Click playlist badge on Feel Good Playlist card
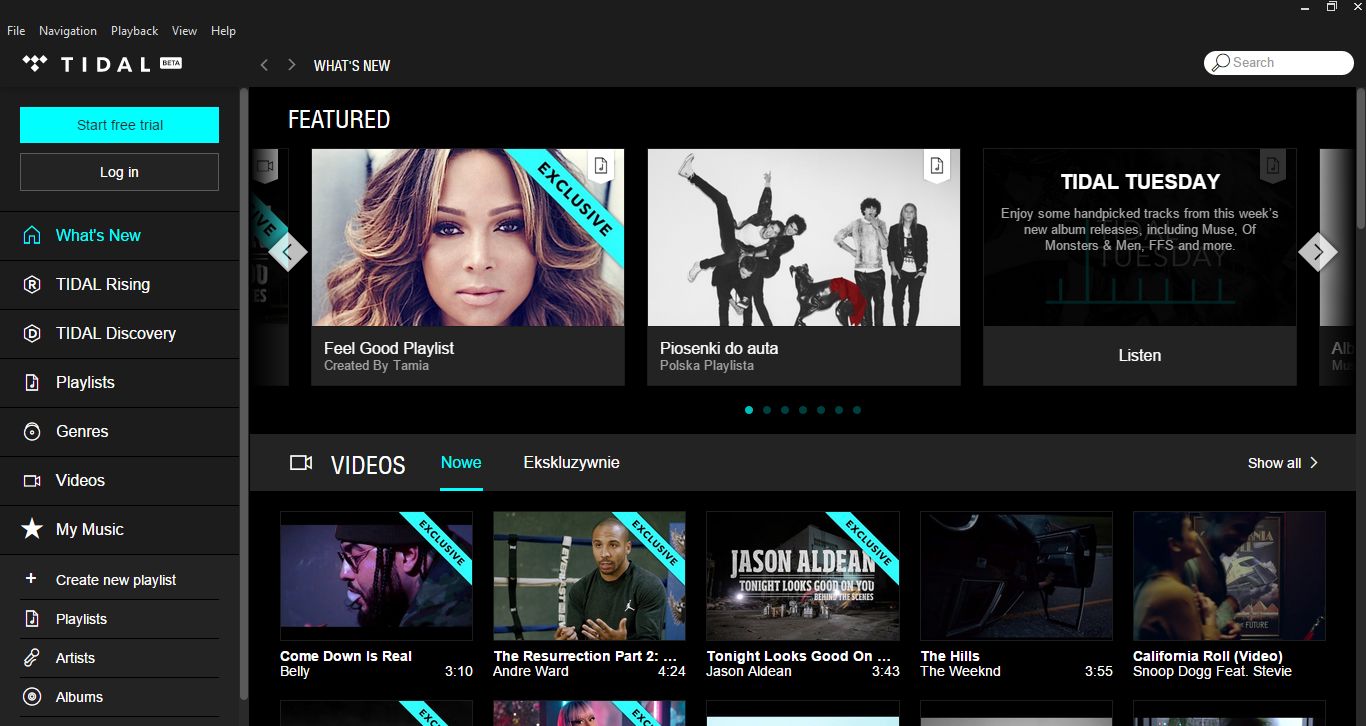This screenshot has height=726, width=1366. pyautogui.click(x=600, y=166)
